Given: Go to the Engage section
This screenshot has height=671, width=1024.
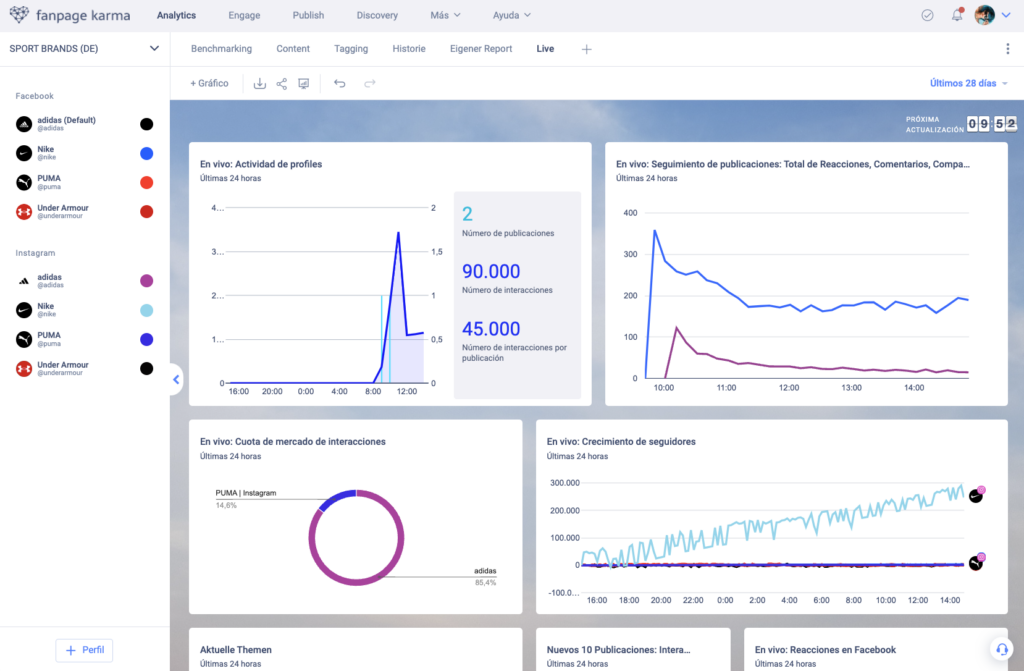Looking at the screenshot, I should click(x=244, y=15).
